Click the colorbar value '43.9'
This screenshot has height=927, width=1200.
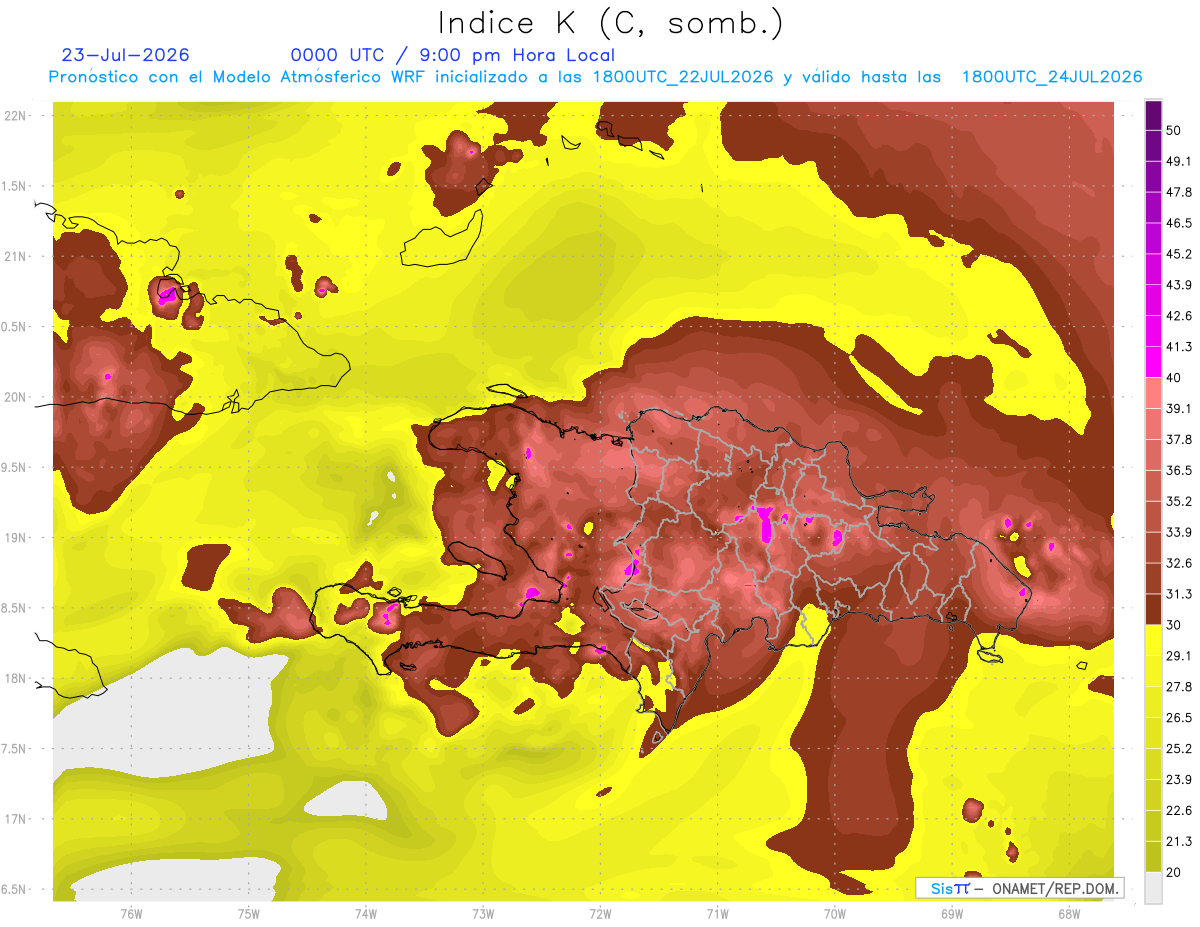click(x=1179, y=285)
